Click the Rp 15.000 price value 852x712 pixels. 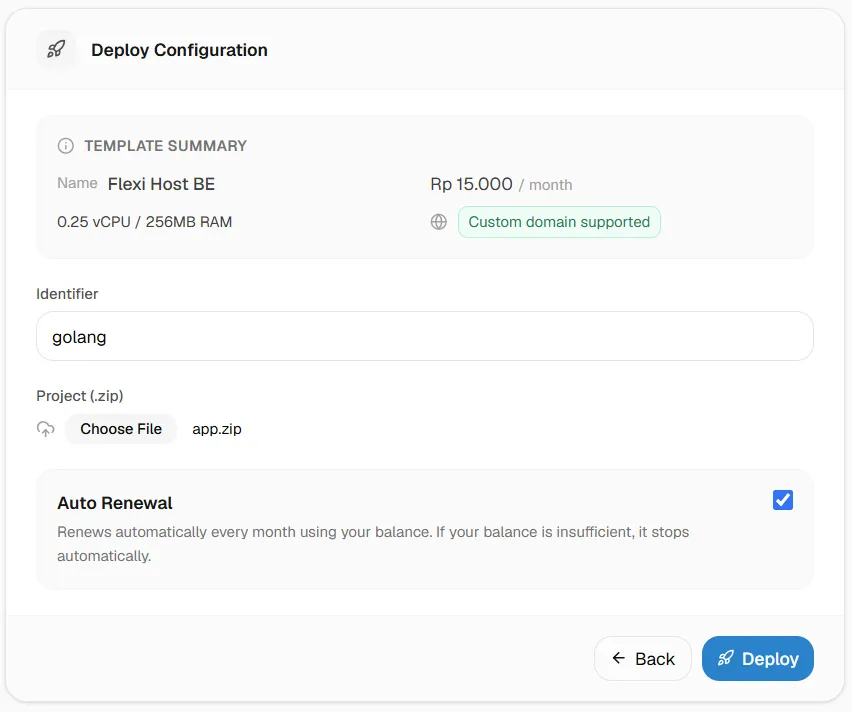471,184
